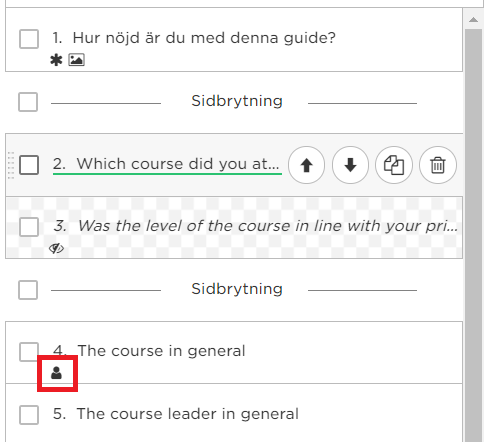Click the scrollbar up arrow
The width and height of the screenshot is (487, 442).
(473, 20)
